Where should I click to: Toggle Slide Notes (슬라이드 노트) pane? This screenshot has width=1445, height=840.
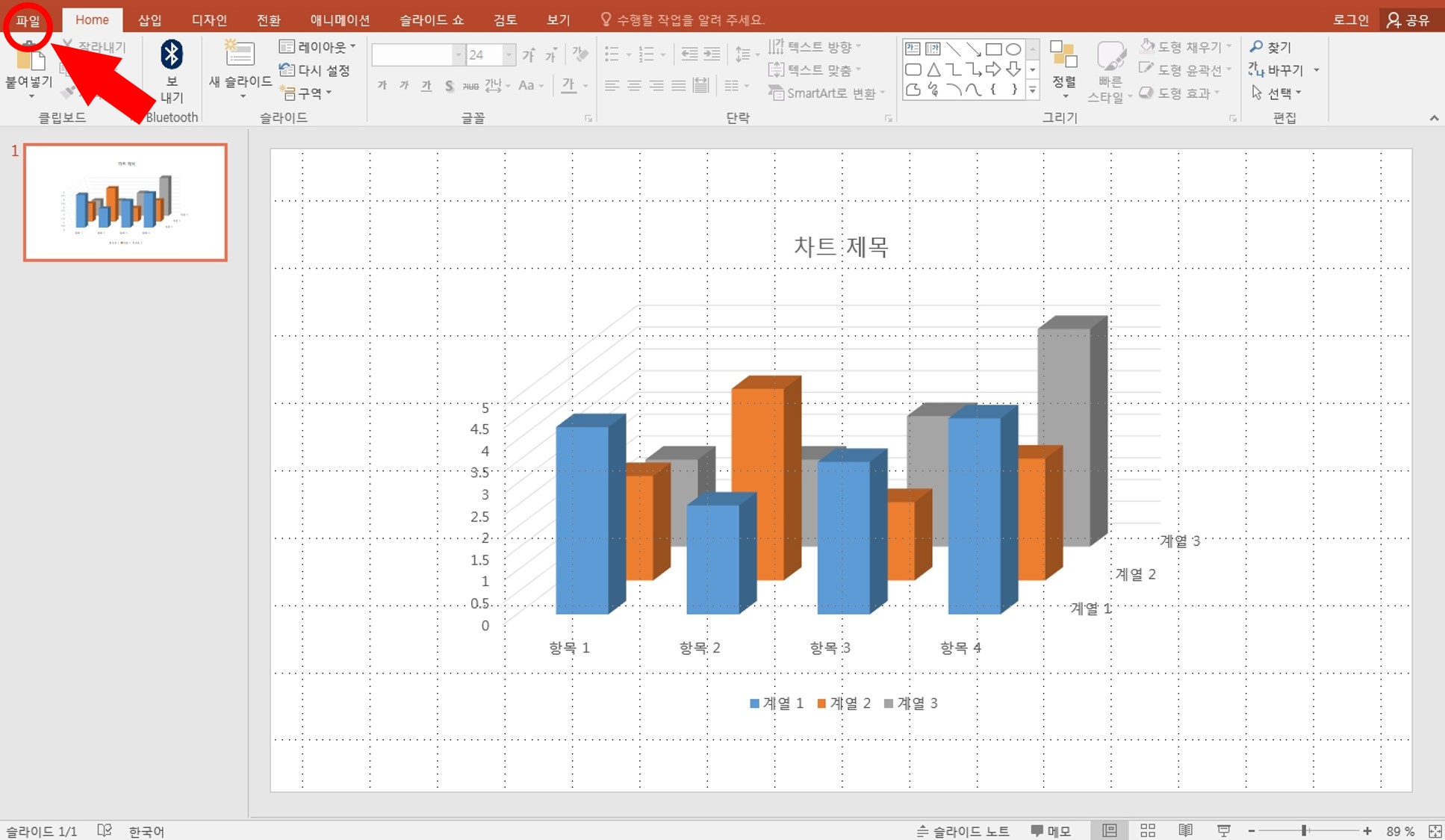[963, 831]
